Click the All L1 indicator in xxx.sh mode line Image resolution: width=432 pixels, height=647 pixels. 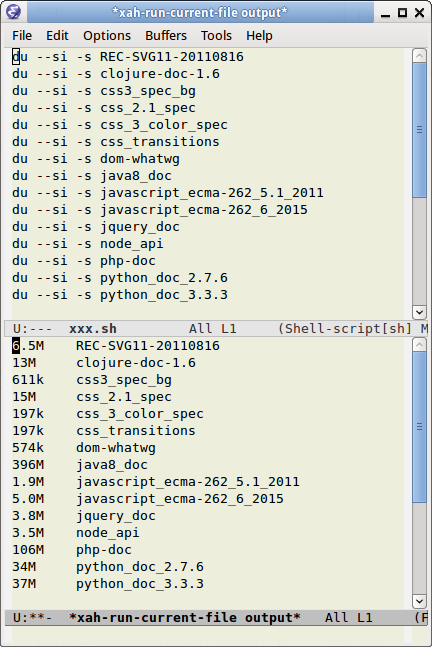213,329
